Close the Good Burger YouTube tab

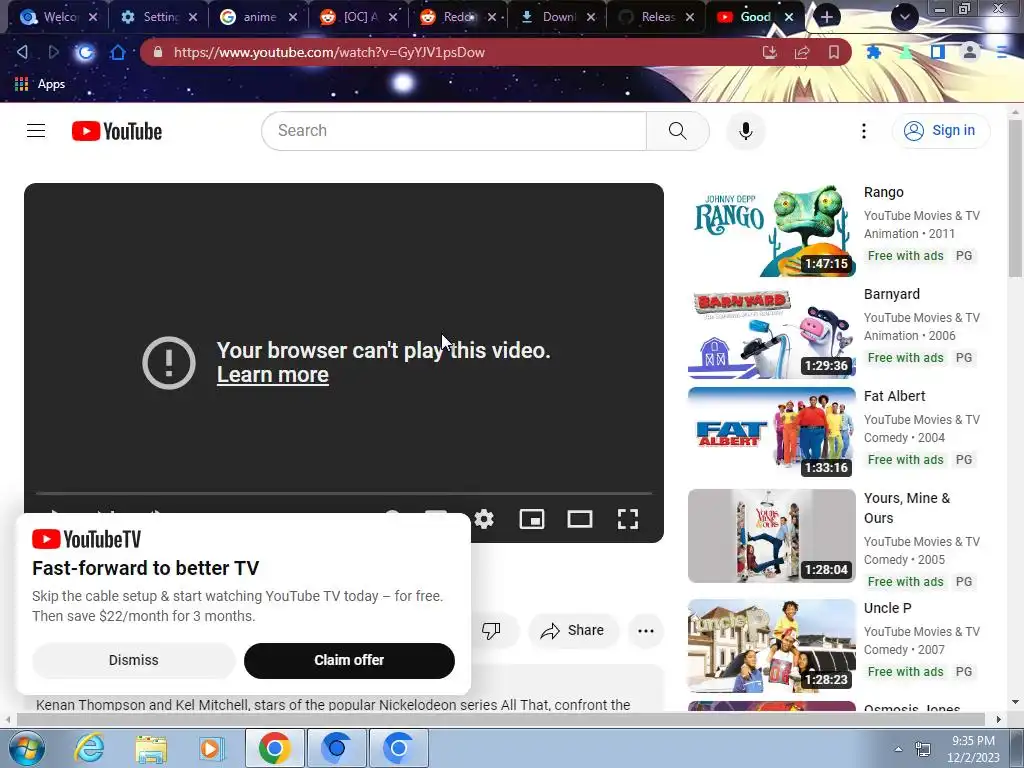pyautogui.click(x=789, y=17)
